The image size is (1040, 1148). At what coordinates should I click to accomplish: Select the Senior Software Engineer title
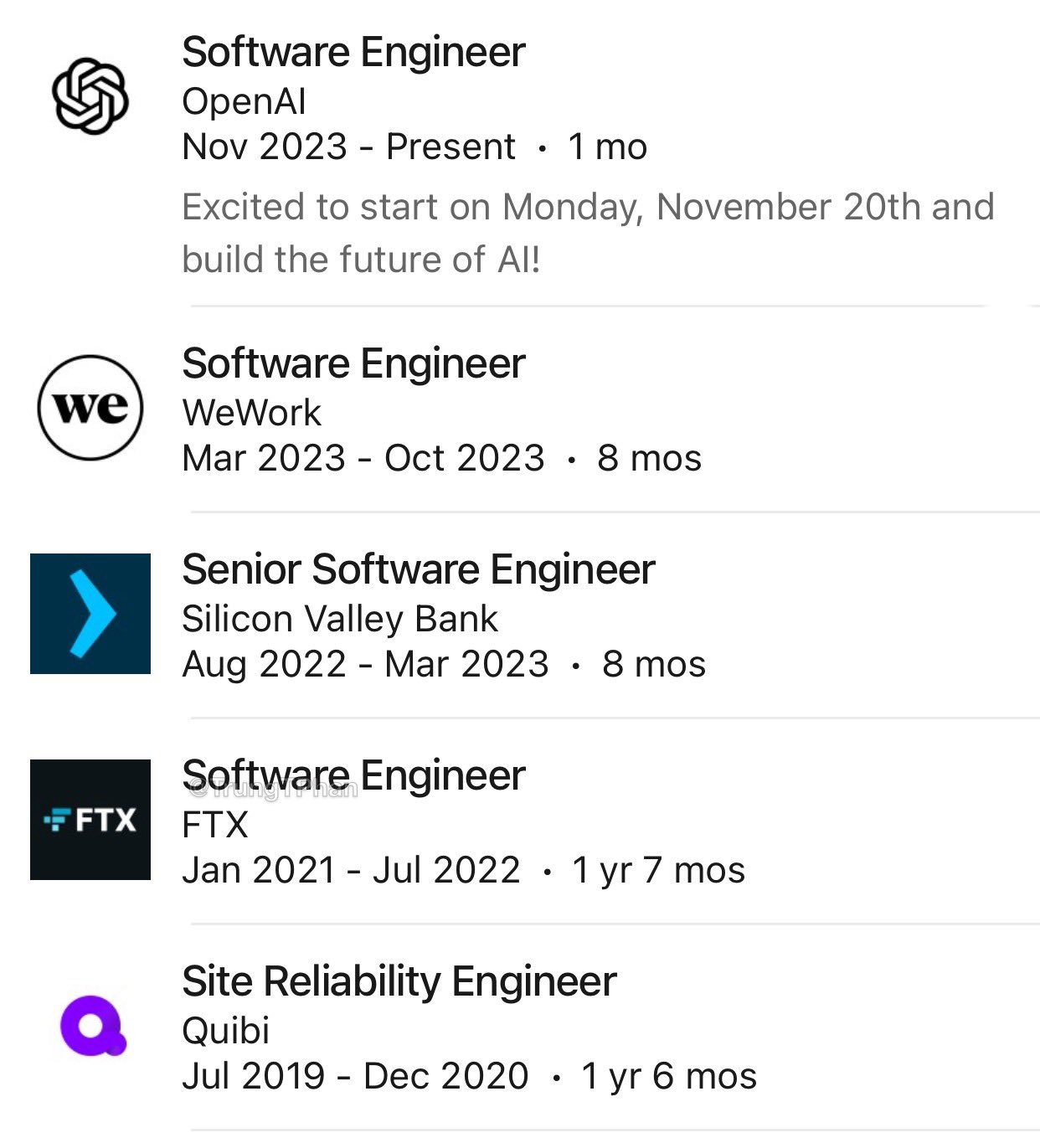click(418, 569)
